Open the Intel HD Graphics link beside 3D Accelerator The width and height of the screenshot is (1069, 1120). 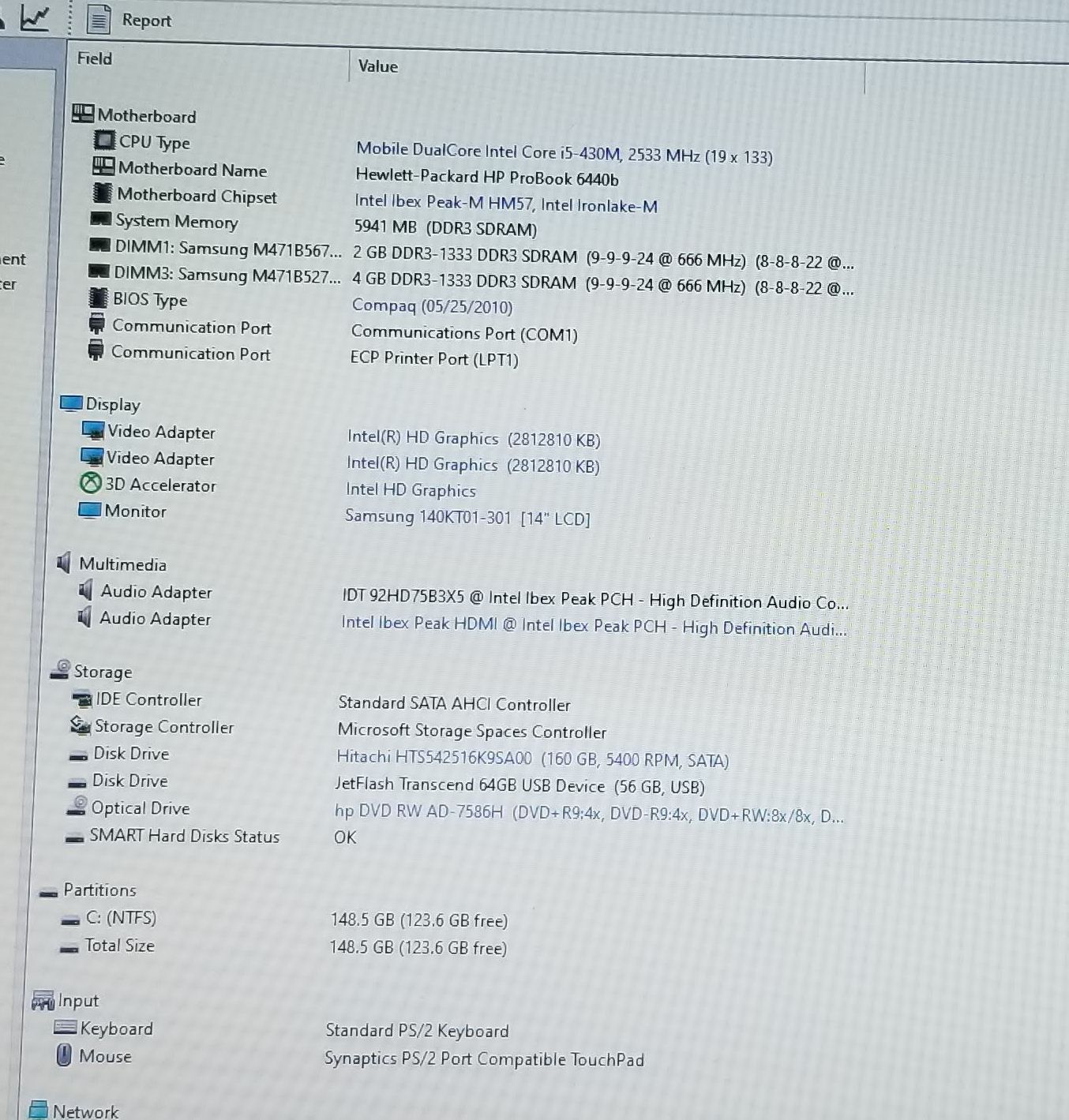point(411,489)
